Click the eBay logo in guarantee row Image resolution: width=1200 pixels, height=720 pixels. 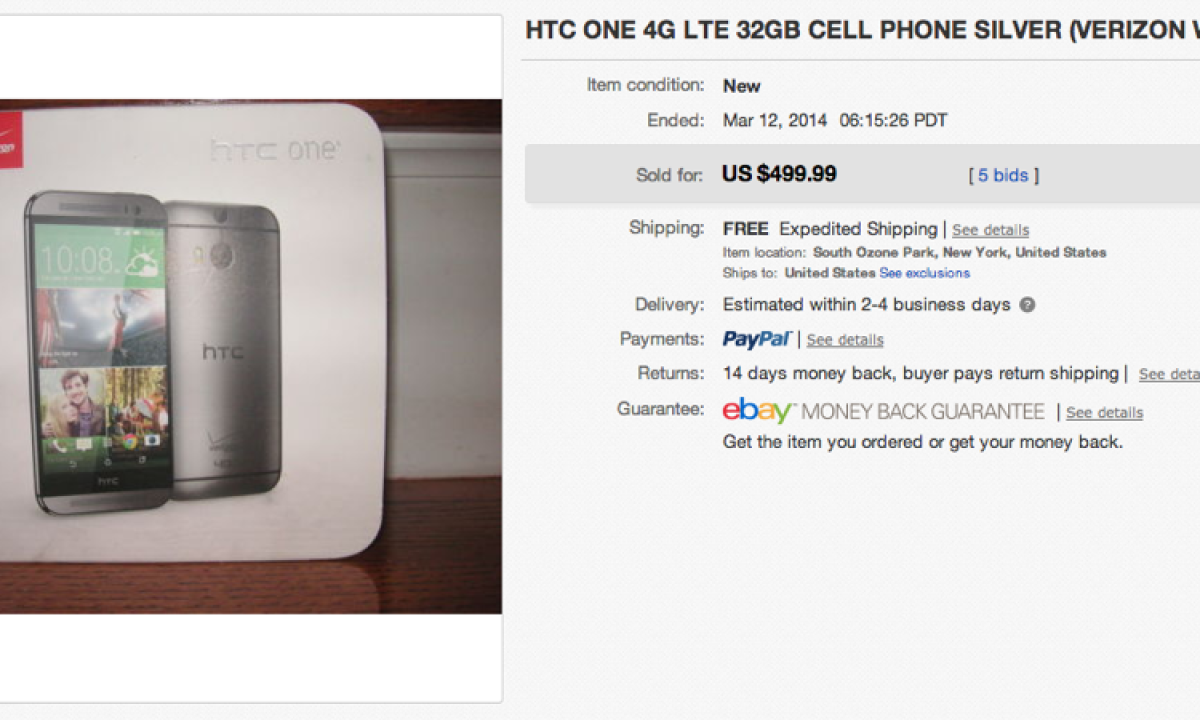[x=758, y=411]
